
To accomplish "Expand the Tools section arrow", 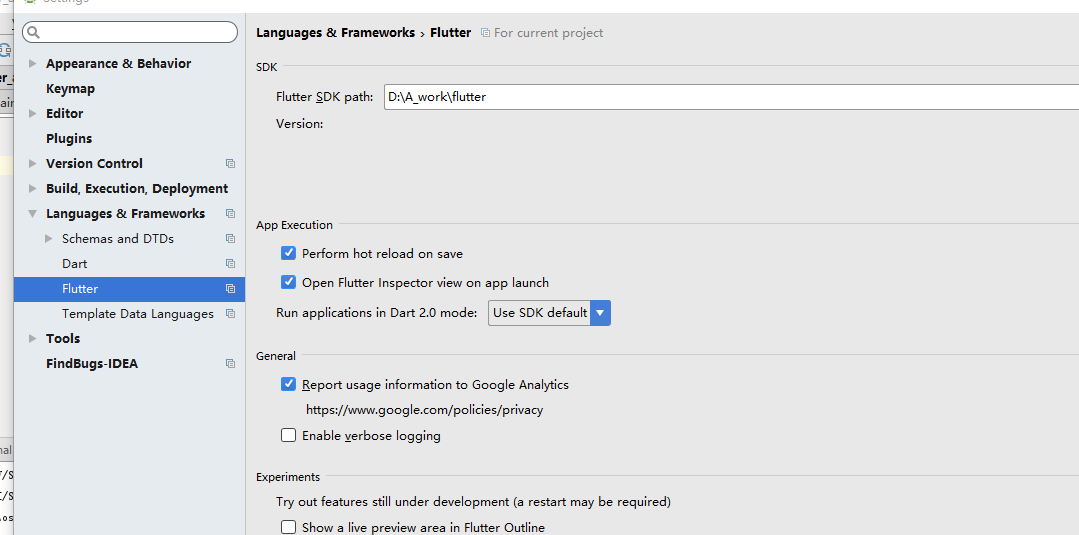I will tap(32, 339).
